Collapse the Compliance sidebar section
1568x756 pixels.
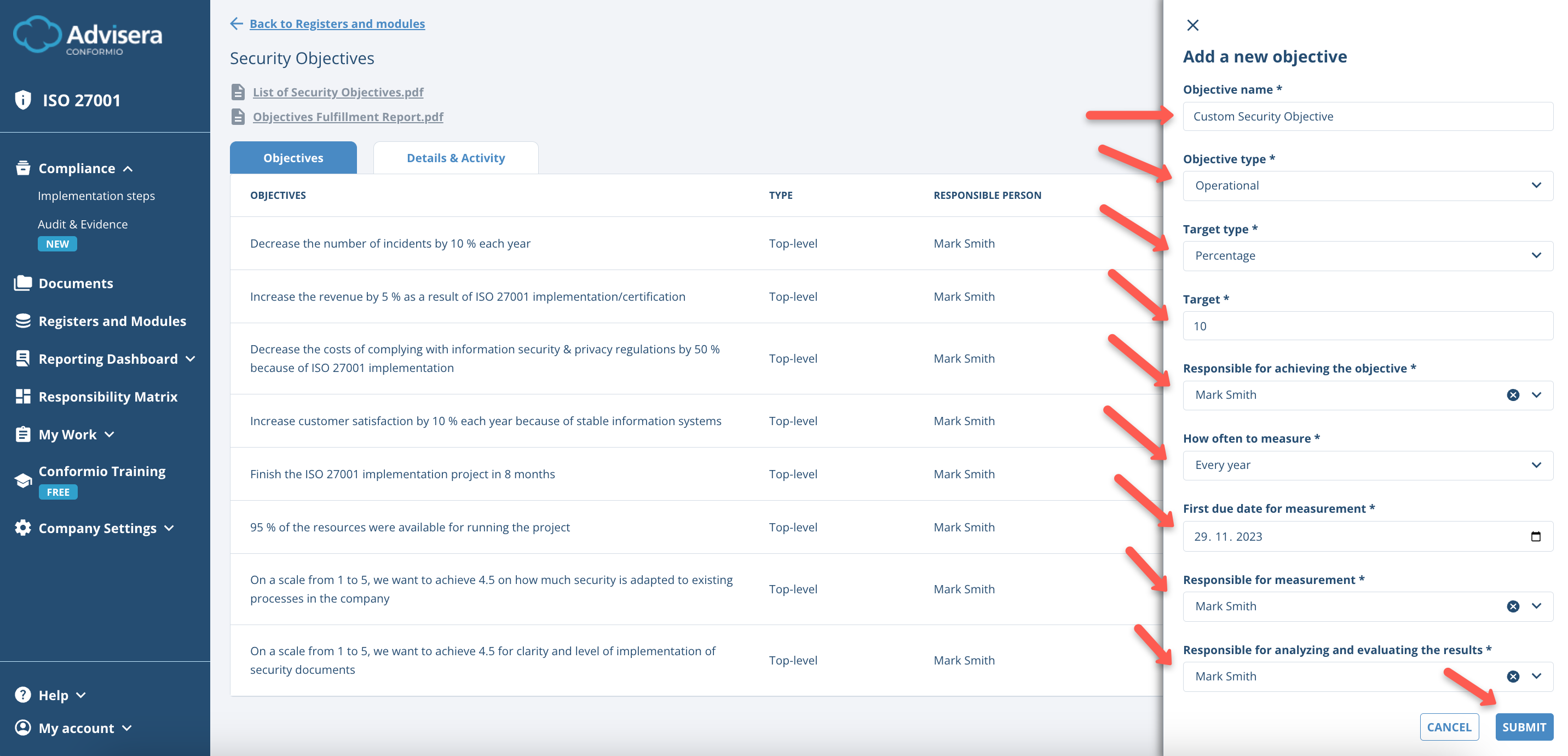click(129, 168)
